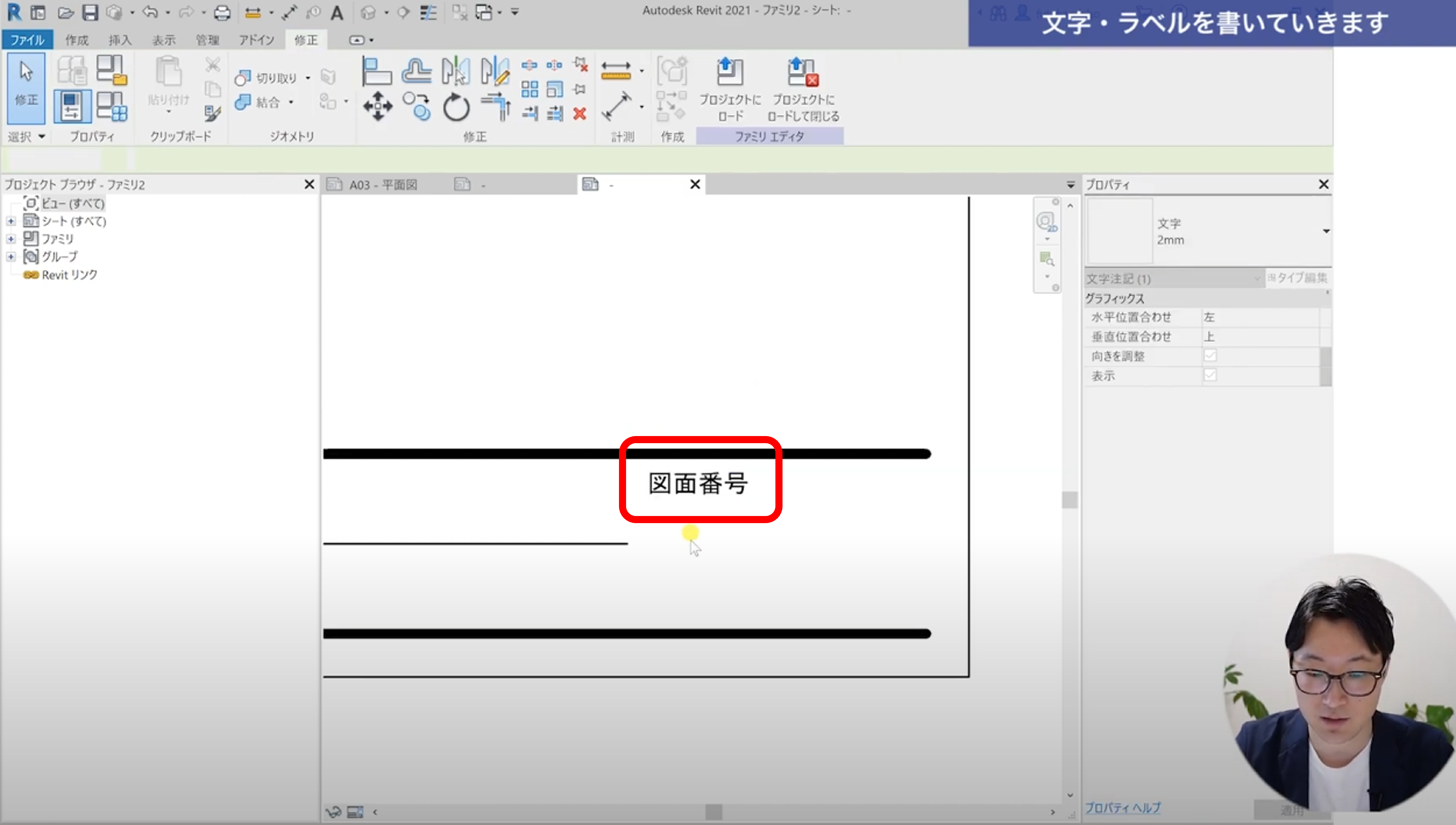
Task: Expand the シート (すべて) tree node
Action: click(x=11, y=221)
